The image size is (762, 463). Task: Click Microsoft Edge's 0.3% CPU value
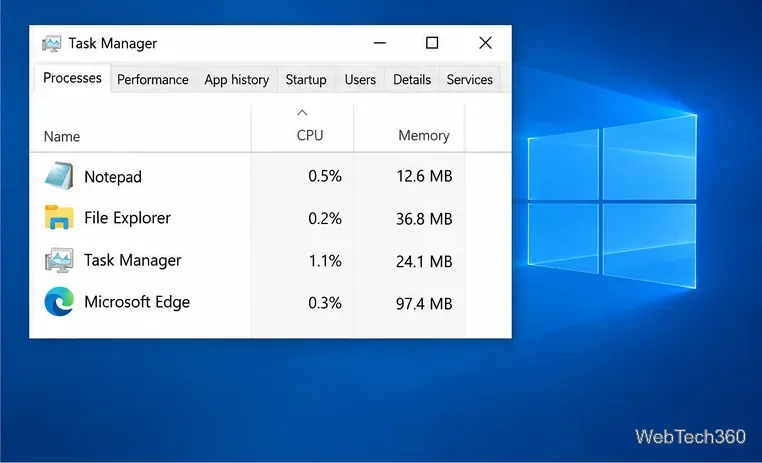[x=325, y=303]
